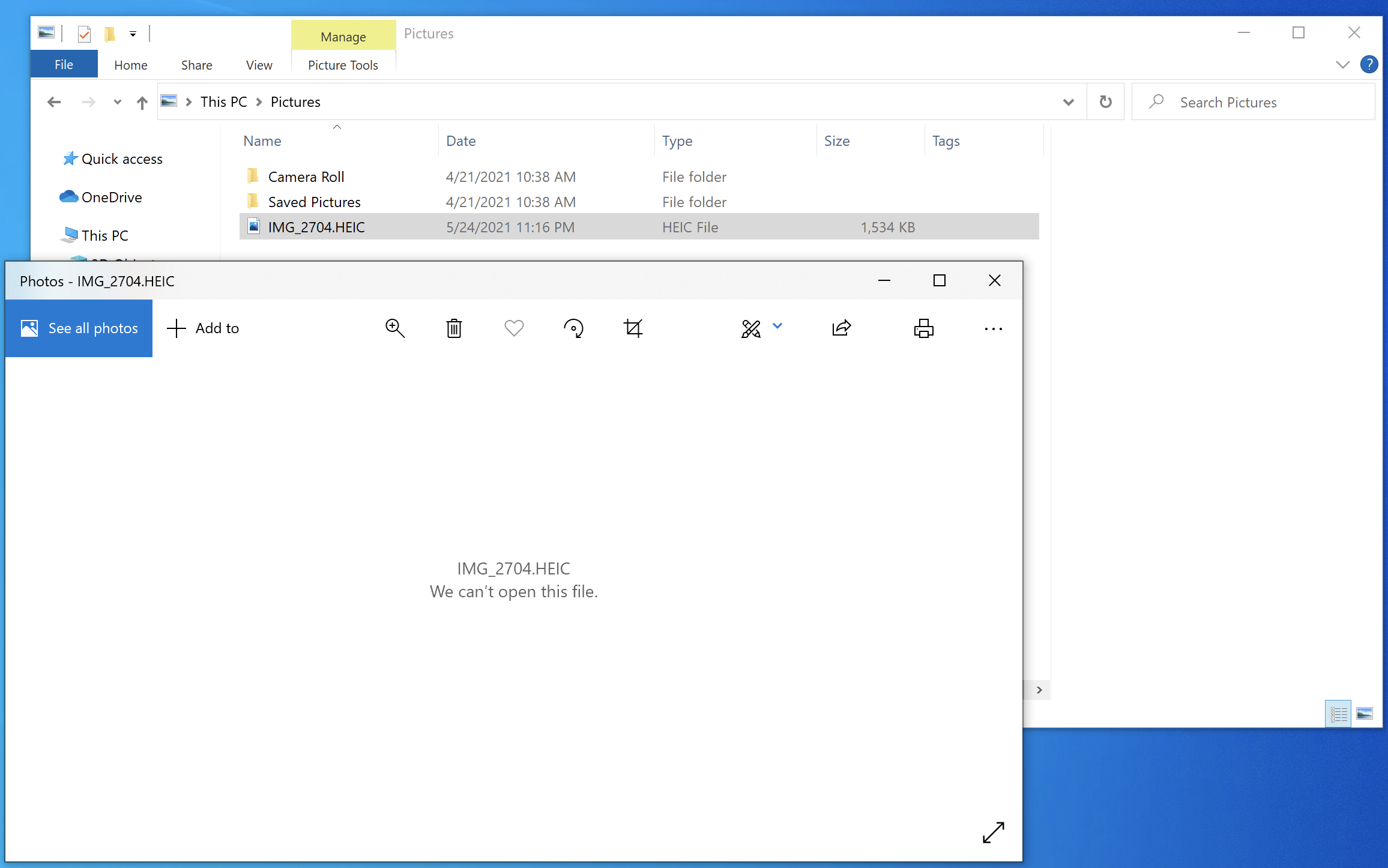Click See all photos button
The height and width of the screenshot is (868, 1388).
pos(79,328)
